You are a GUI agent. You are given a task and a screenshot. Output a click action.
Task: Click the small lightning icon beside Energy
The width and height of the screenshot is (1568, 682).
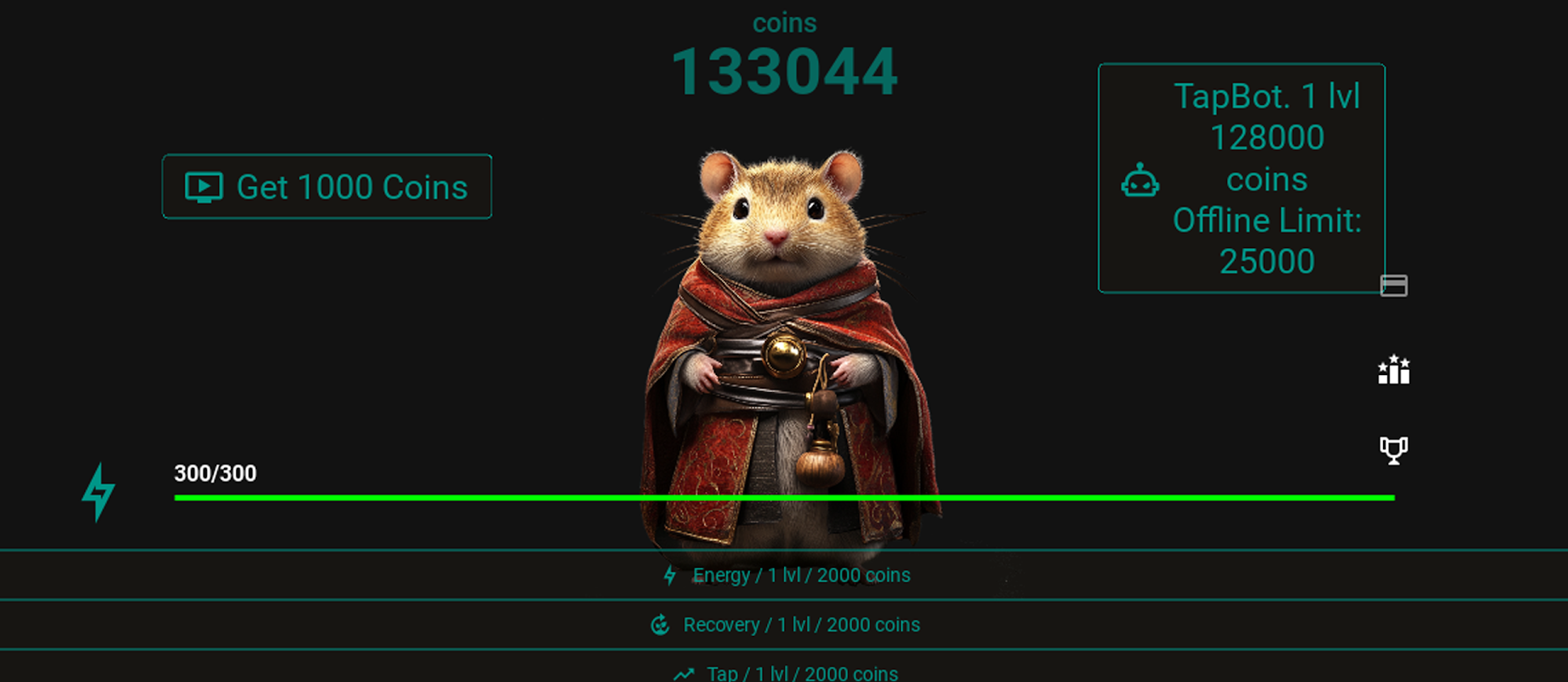(670, 575)
